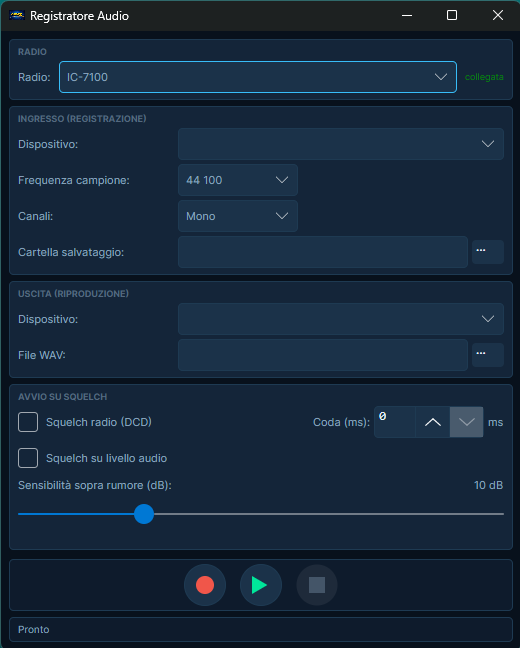This screenshot has width=520, height=648.
Task: Click the Coda (ms) value field
Action: 395,422
